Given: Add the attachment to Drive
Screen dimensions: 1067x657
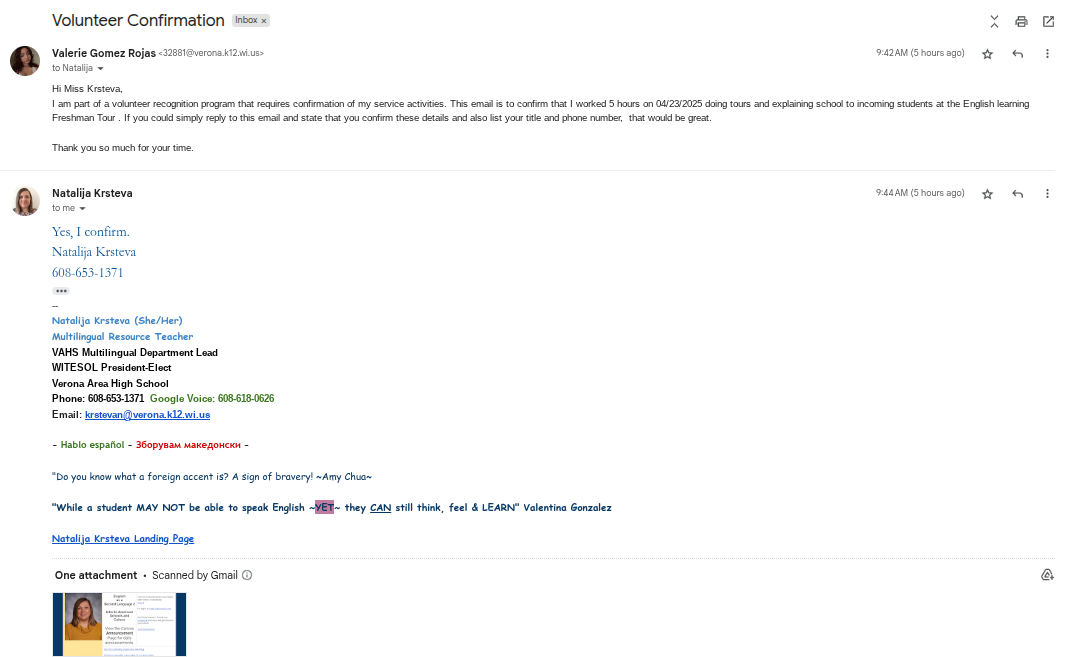Looking at the screenshot, I should point(1047,575).
